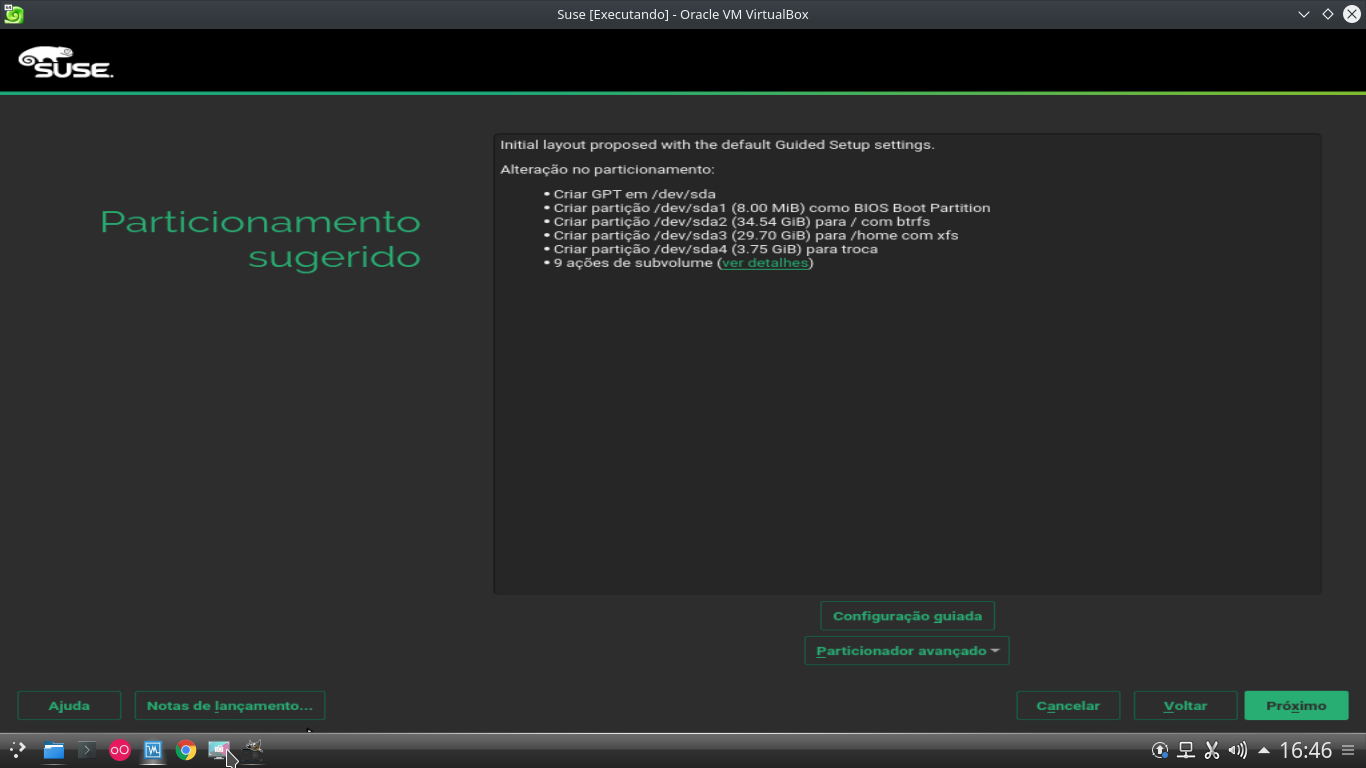Open the Konsole terminal taskbar icon

87,750
